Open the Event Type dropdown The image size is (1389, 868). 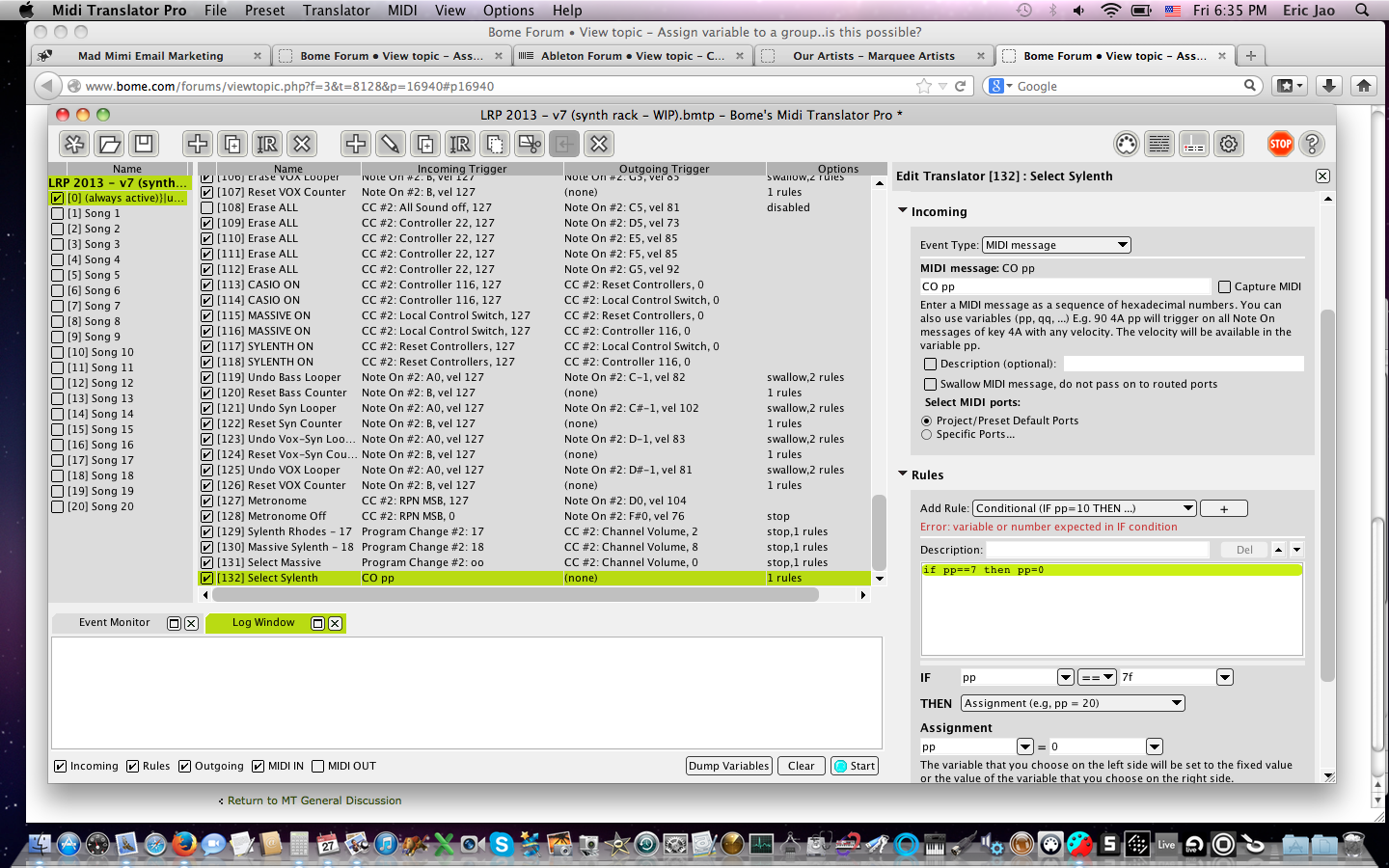coord(1056,245)
